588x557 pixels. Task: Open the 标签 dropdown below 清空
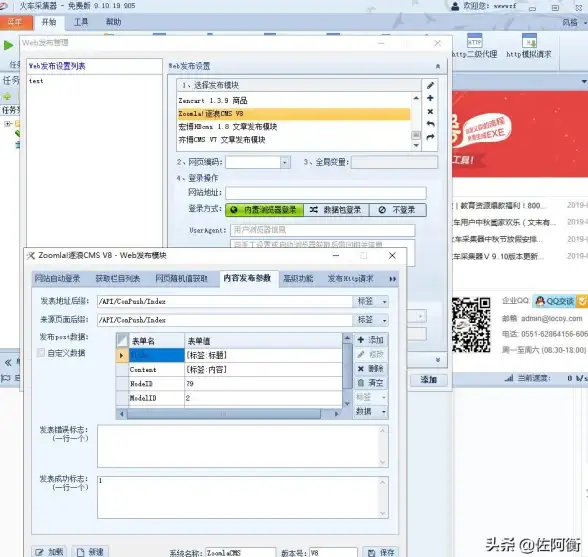click(370, 397)
